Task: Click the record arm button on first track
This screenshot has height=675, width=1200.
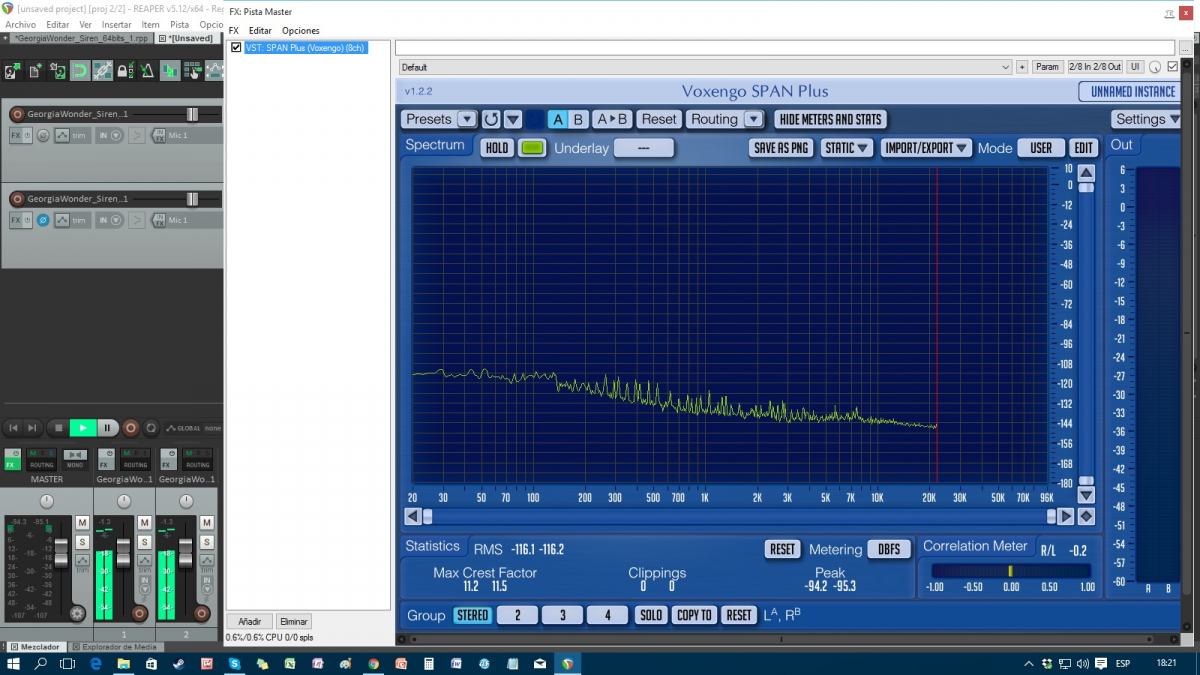Action: coord(16,114)
